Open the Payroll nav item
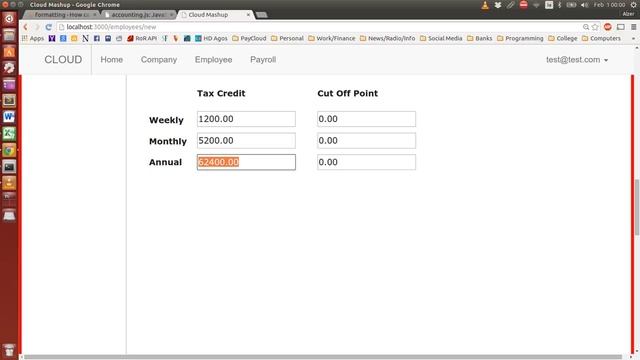 [x=263, y=60]
